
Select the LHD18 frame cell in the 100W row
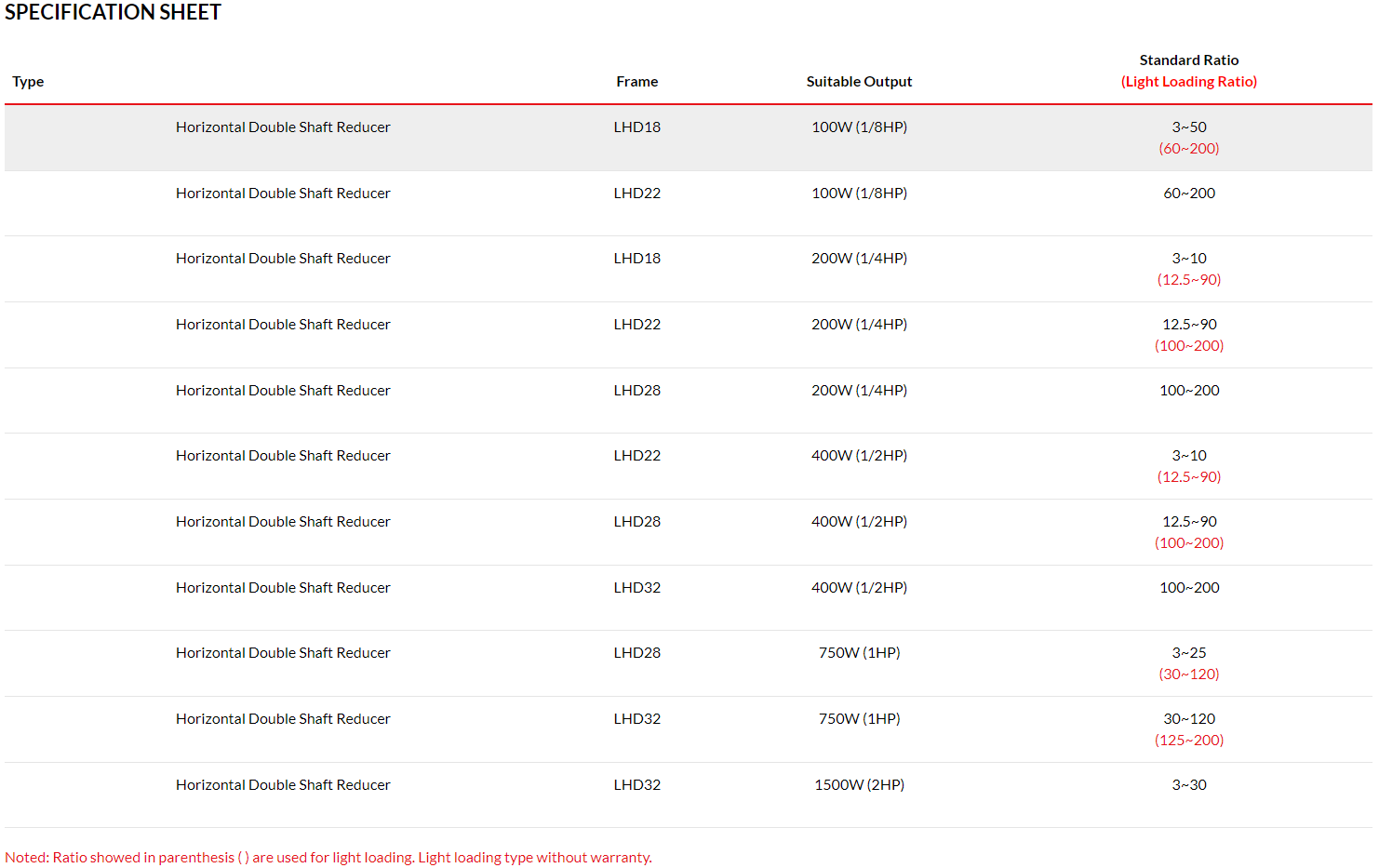click(637, 127)
